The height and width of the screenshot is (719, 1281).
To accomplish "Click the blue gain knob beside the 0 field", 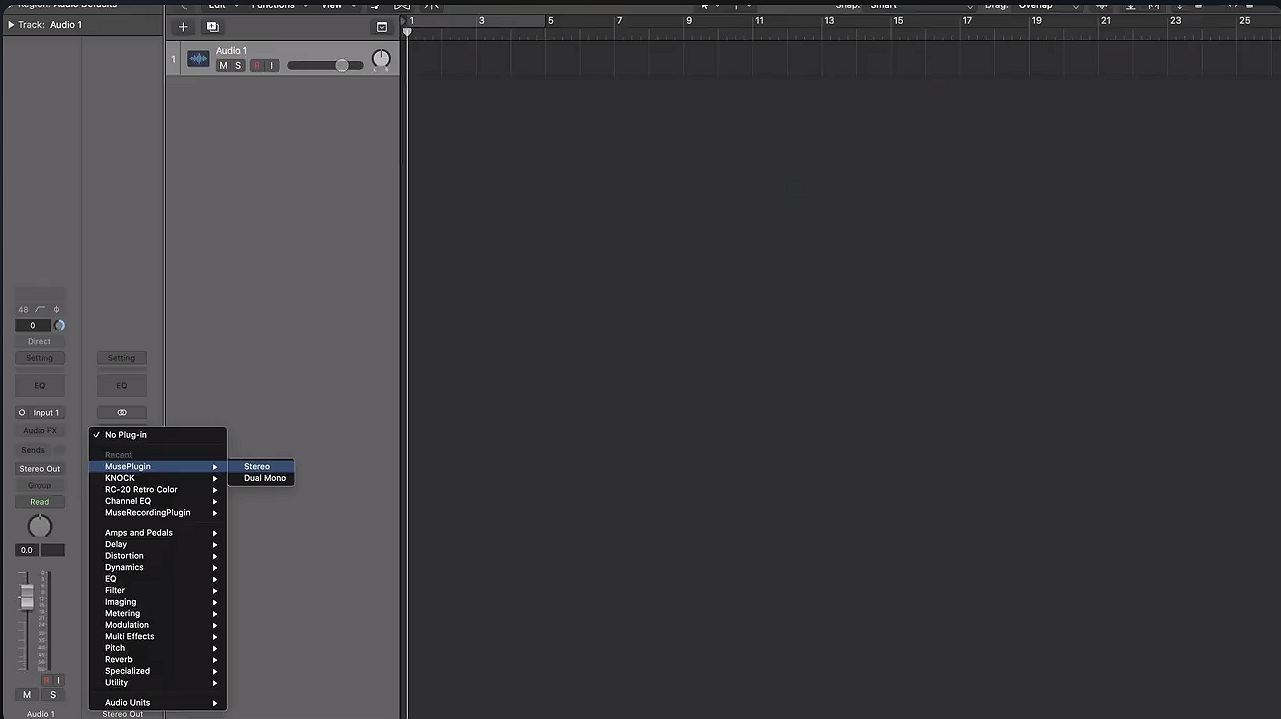I will pyautogui.click(x=59, y=325).
